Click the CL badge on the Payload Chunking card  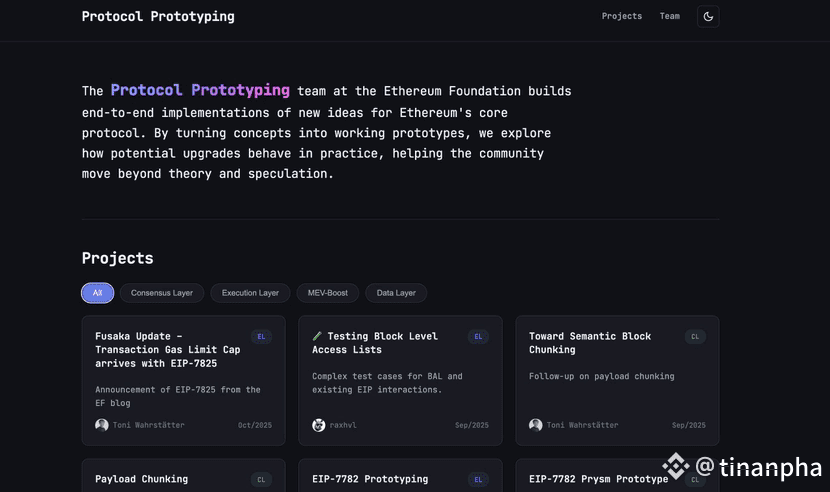[x=261, y=480]
